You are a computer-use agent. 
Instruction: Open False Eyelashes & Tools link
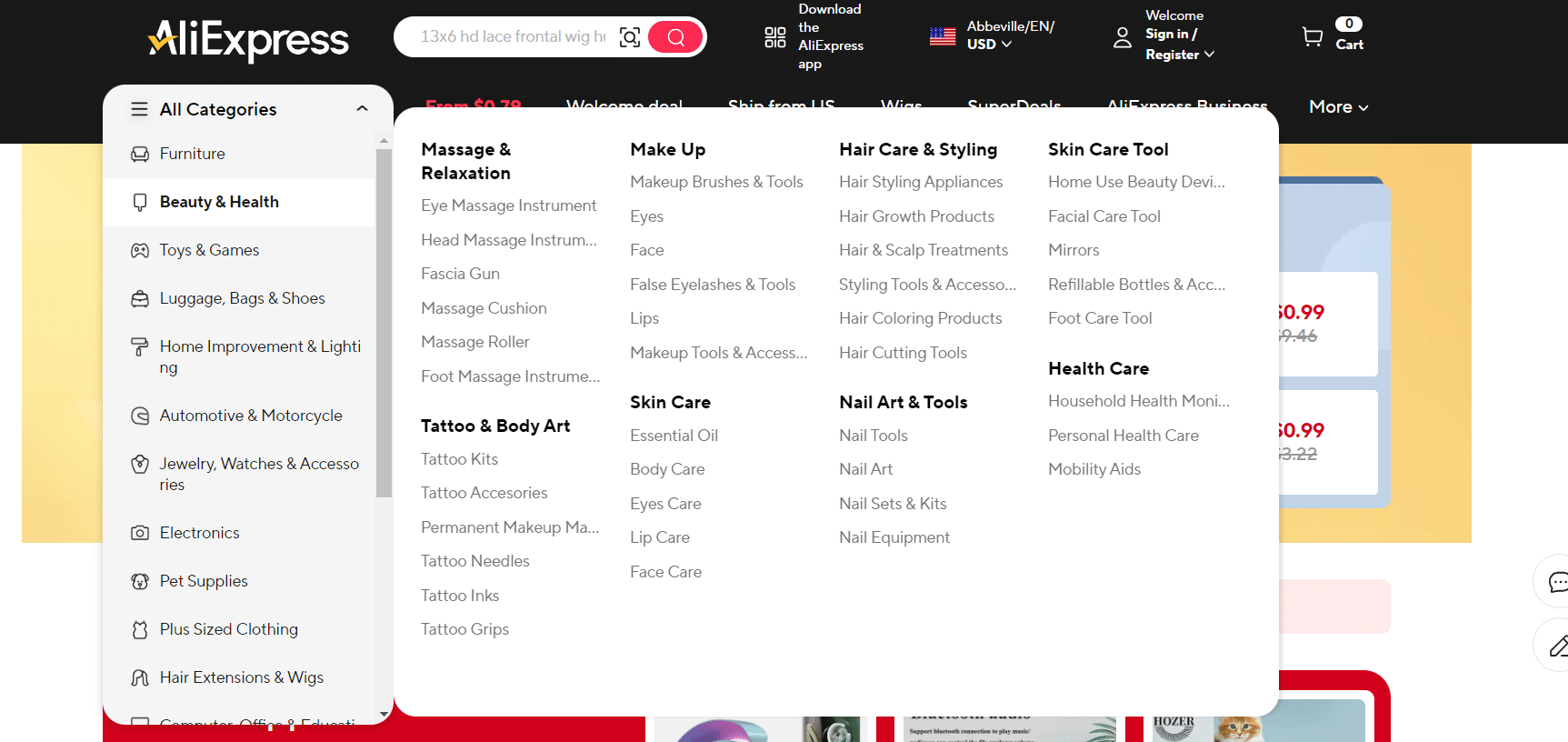tap(713, 285)
